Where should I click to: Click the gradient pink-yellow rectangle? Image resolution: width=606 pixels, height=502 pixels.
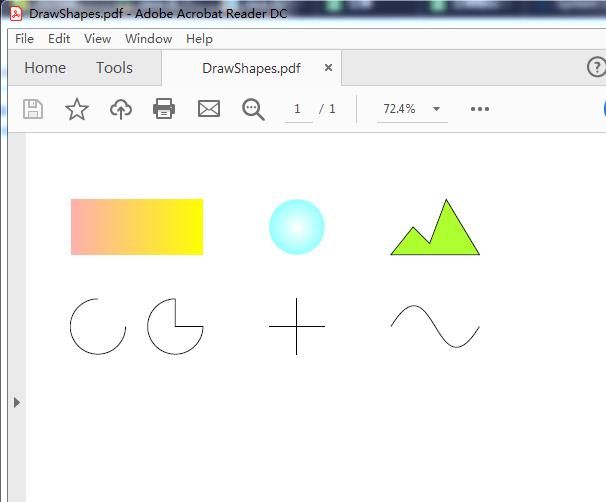pyautogui.click(x=137, y=227)
